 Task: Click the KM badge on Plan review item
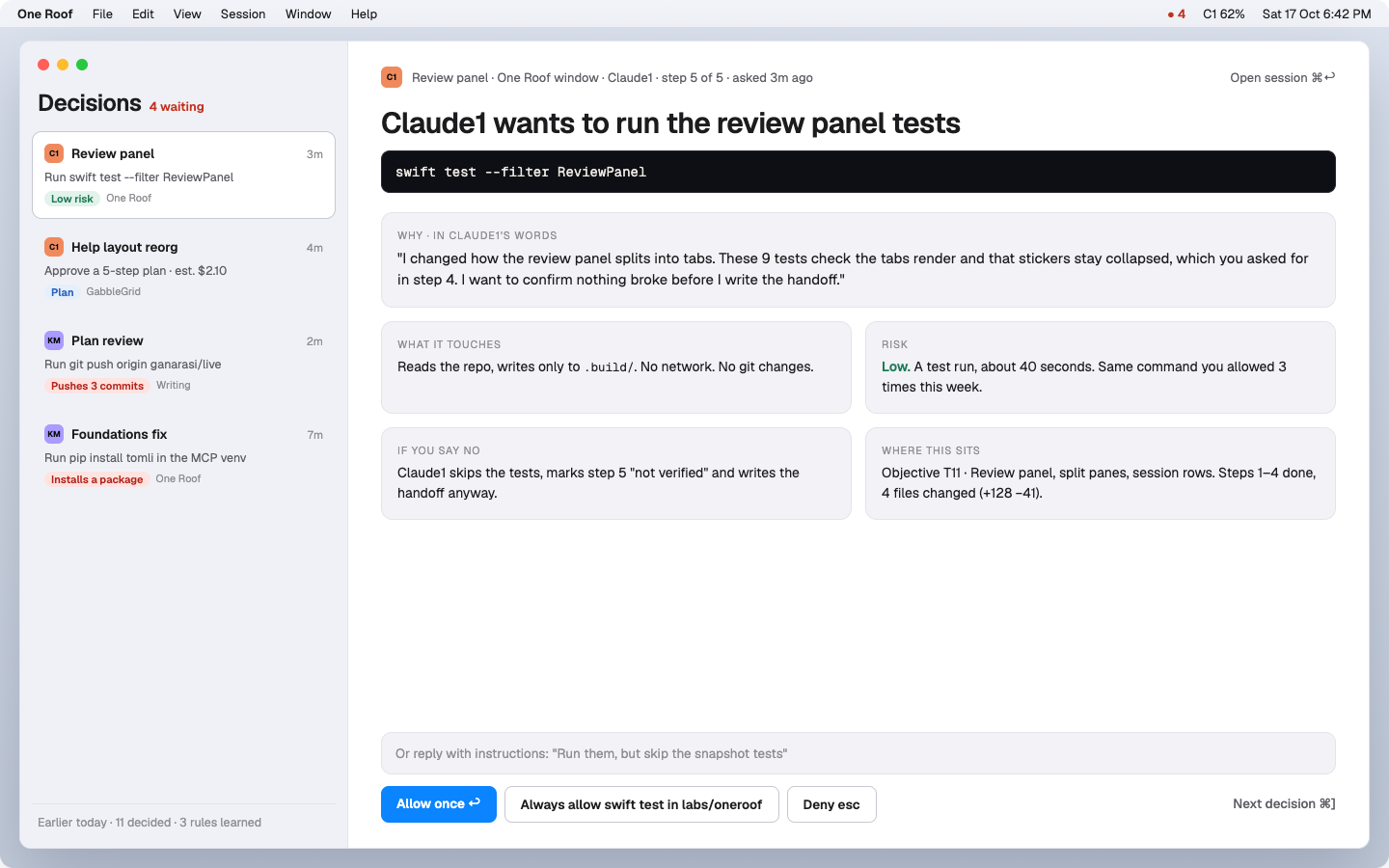point(54,340)
